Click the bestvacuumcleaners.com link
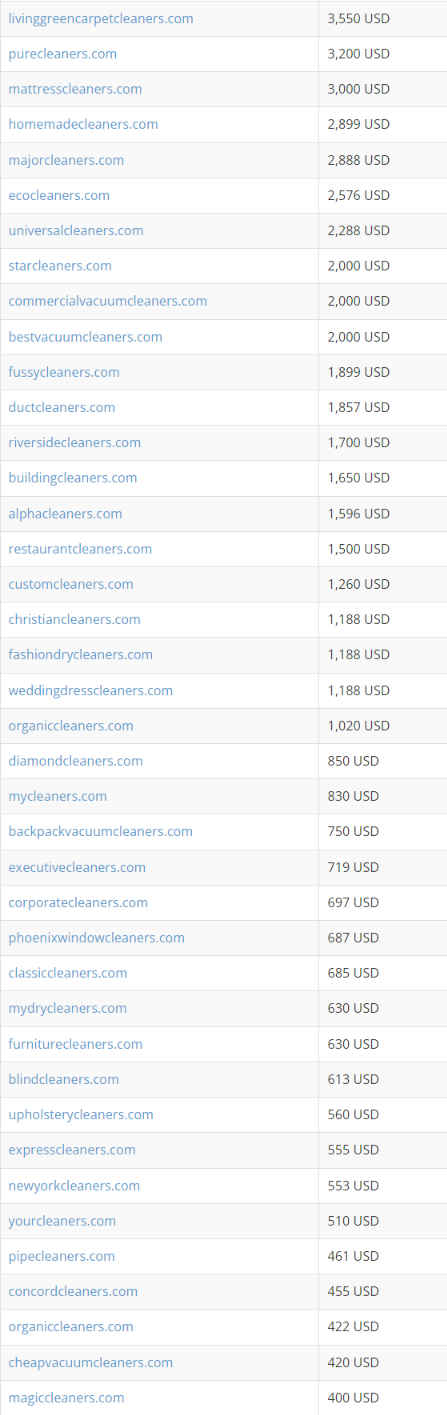This screenshot has width=447, height=1415. point(85,336)
